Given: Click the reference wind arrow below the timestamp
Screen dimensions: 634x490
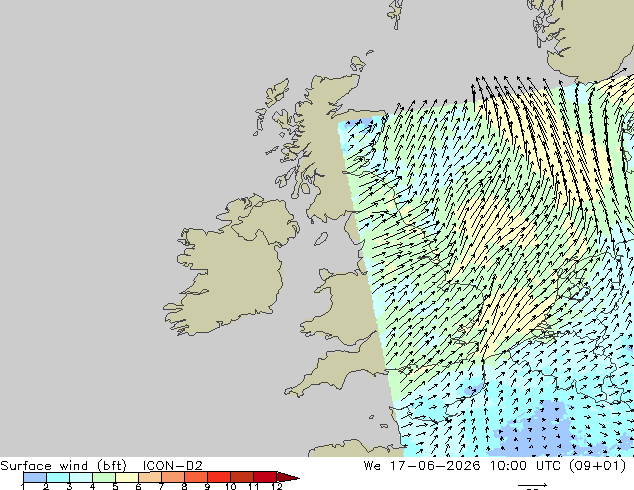Looking at the screenshot, I should click(533, 485).
